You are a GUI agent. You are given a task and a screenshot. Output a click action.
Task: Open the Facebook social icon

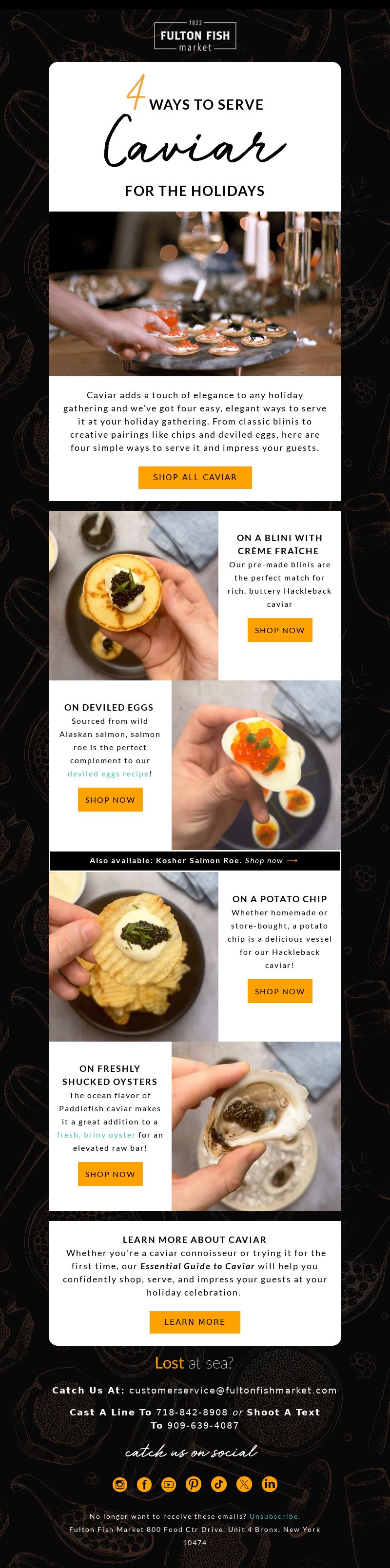(144, 1484)
